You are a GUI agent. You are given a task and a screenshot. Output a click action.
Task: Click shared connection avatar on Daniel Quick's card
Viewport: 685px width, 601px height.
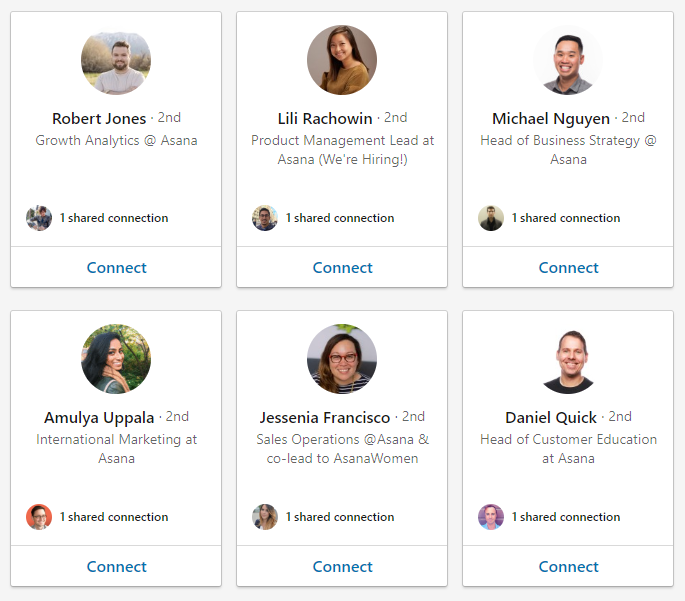coord(491,517)
